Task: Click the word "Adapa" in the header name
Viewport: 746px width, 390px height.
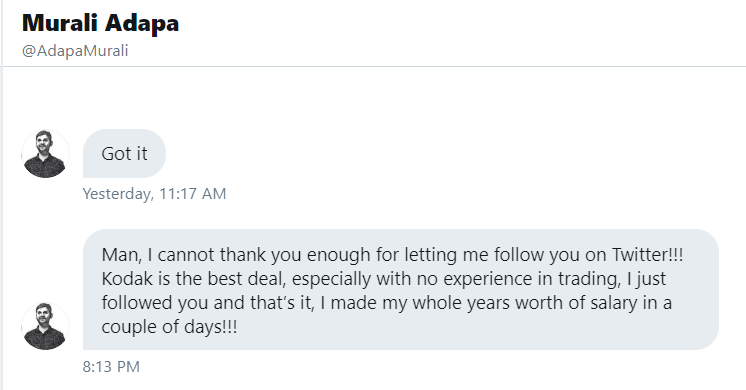Action: (x=142, y=24)
